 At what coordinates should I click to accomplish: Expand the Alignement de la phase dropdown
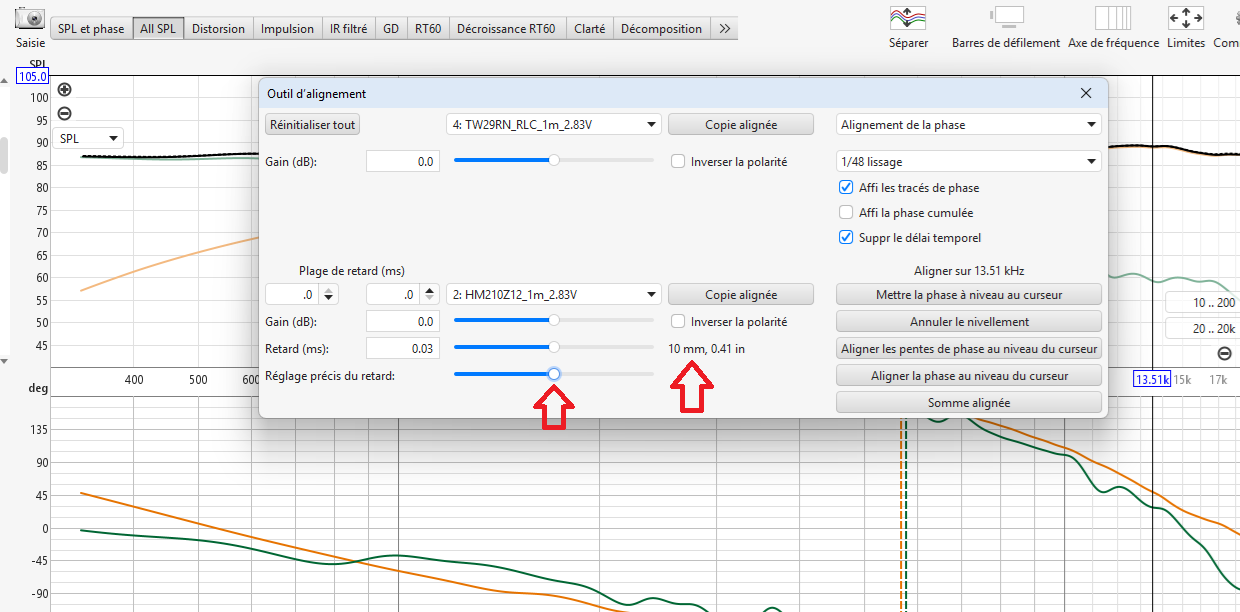(x=968, y=125)
